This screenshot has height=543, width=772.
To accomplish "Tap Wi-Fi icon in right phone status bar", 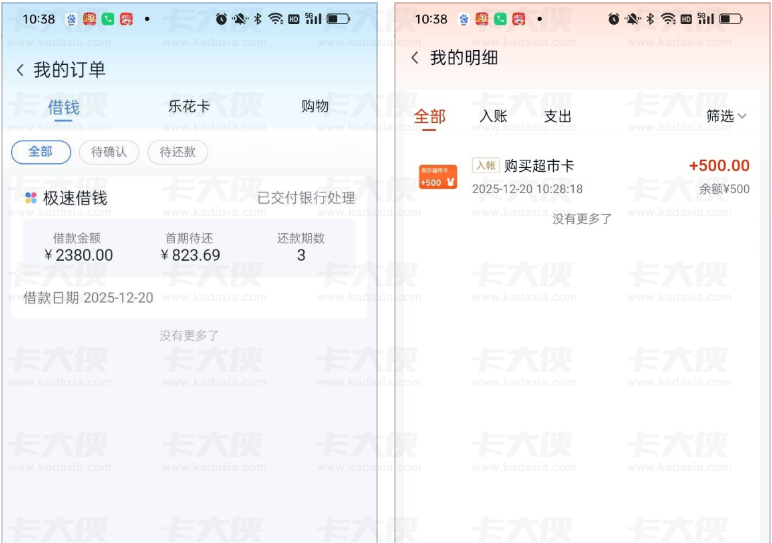I will 668,19.
